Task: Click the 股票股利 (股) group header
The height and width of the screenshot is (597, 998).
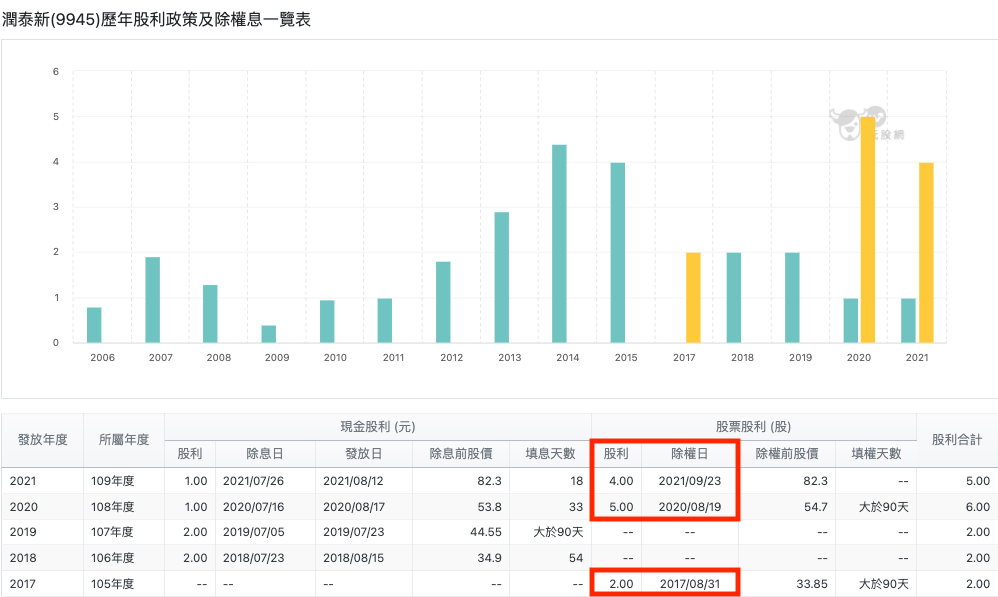Action: click(x=754, y=426)
